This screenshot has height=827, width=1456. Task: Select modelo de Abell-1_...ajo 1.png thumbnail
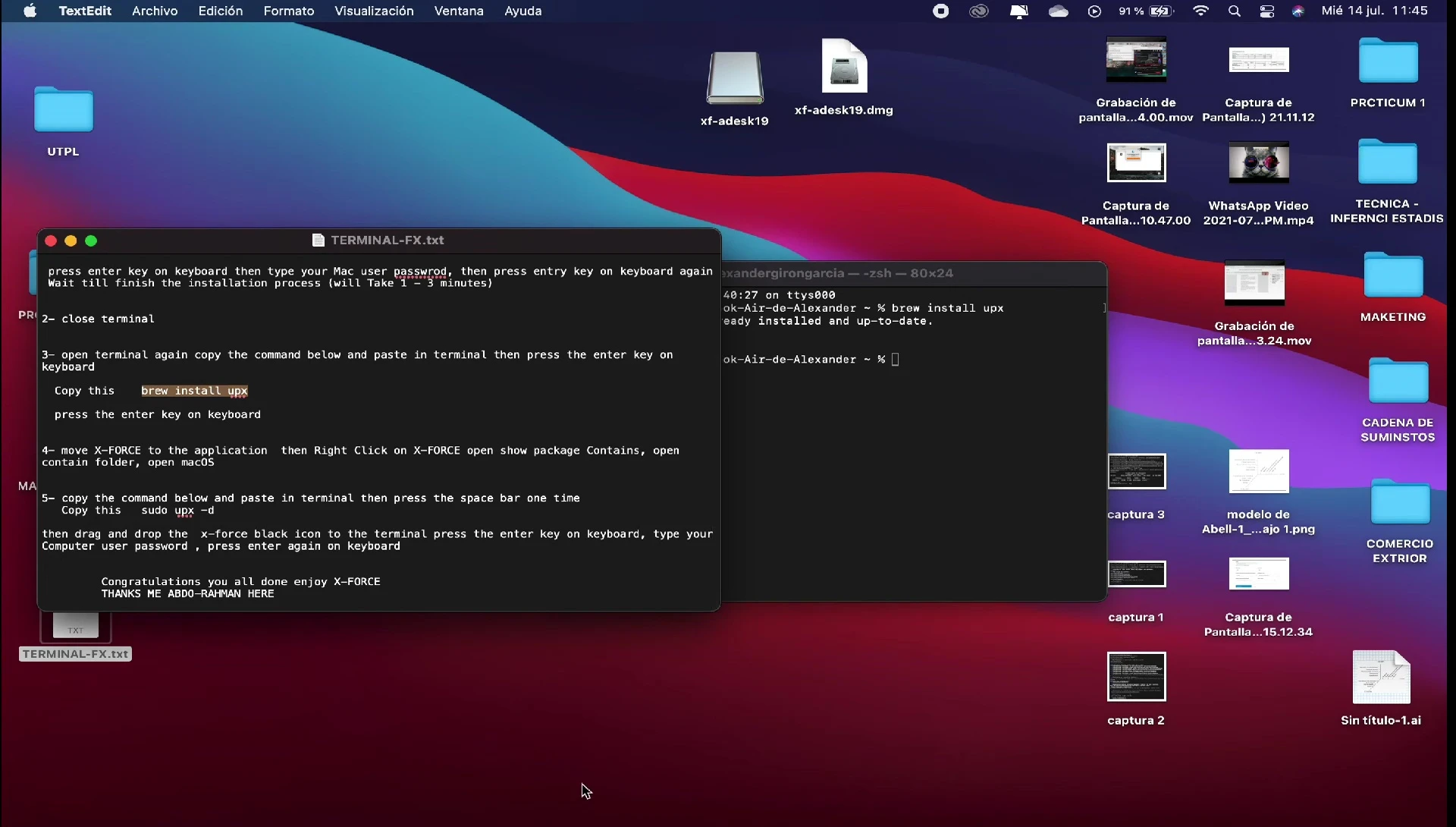pos(1259,470)
